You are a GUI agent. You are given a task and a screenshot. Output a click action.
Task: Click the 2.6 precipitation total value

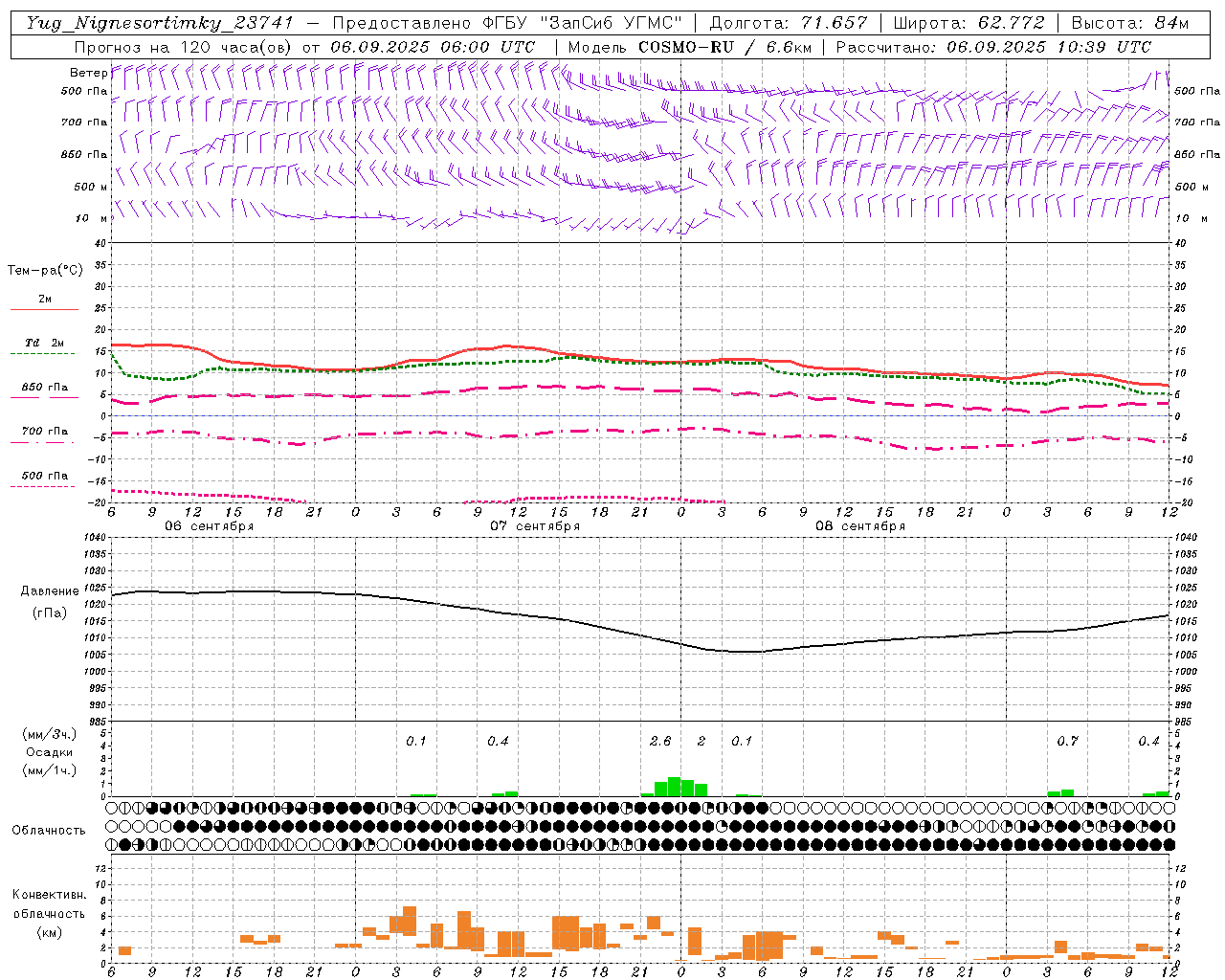[660, 741]
